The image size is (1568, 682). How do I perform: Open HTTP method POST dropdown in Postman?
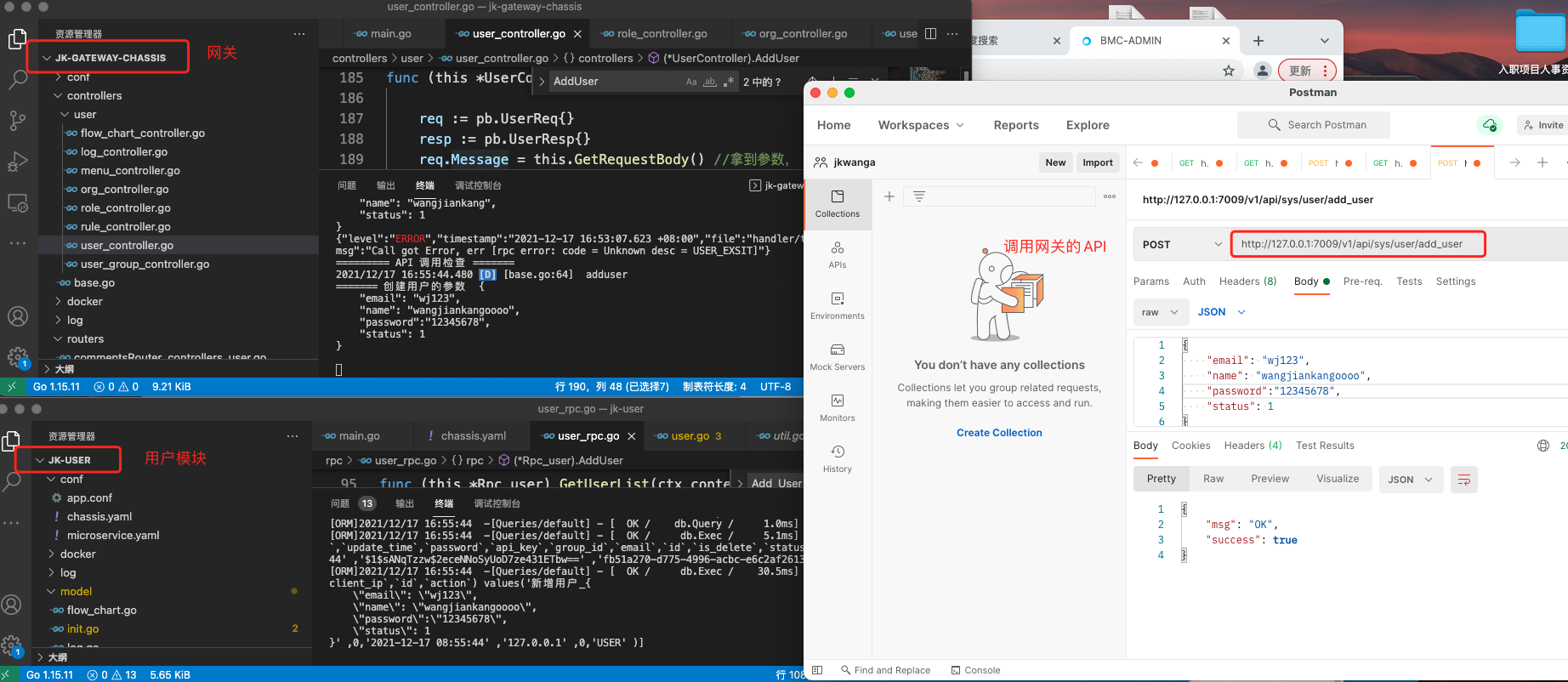[x=1181, y=245]
